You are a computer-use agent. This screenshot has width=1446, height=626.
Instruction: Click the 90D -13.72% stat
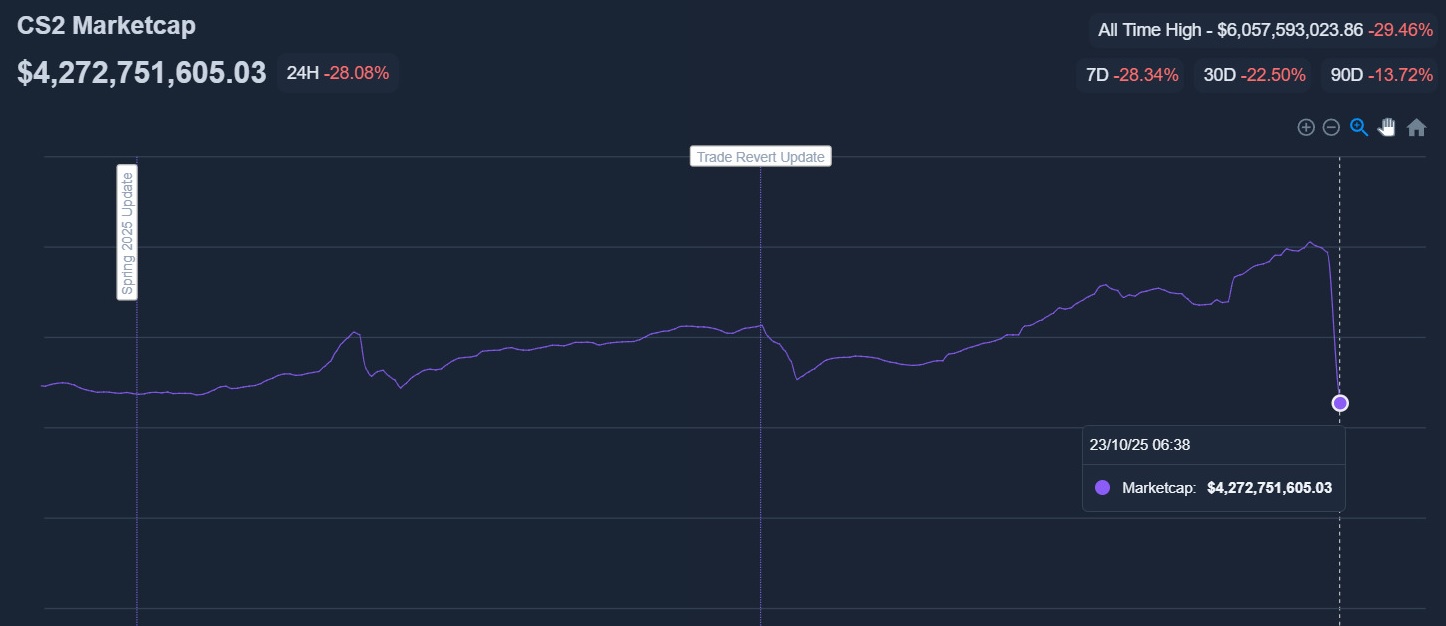pos(1380,74)
